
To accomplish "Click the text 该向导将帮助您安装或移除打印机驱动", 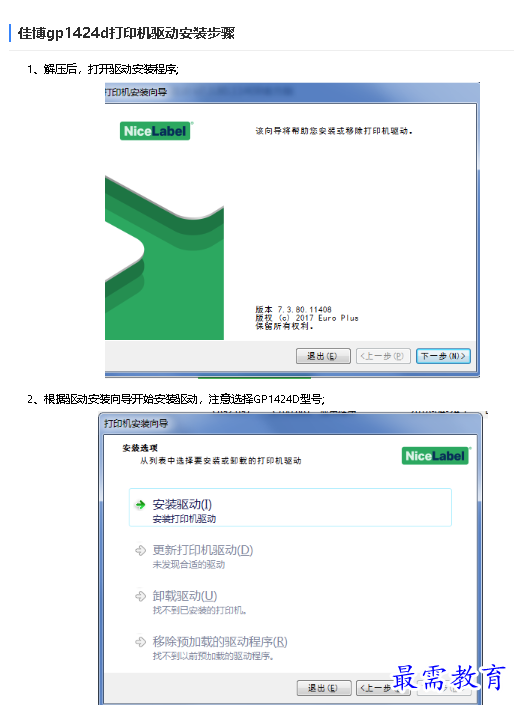I will (x=334, y=131).
